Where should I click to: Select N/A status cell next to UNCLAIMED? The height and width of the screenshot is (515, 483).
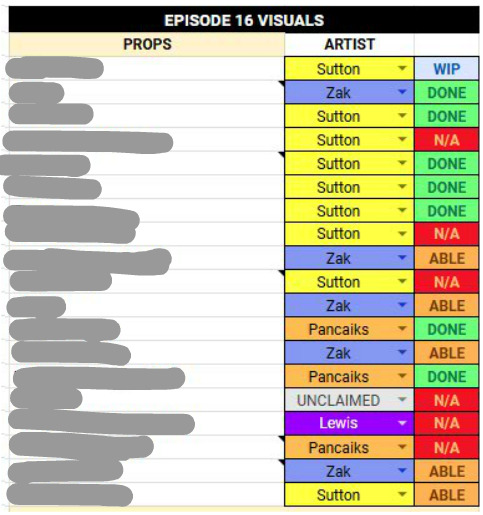click(x=447, y=400)
